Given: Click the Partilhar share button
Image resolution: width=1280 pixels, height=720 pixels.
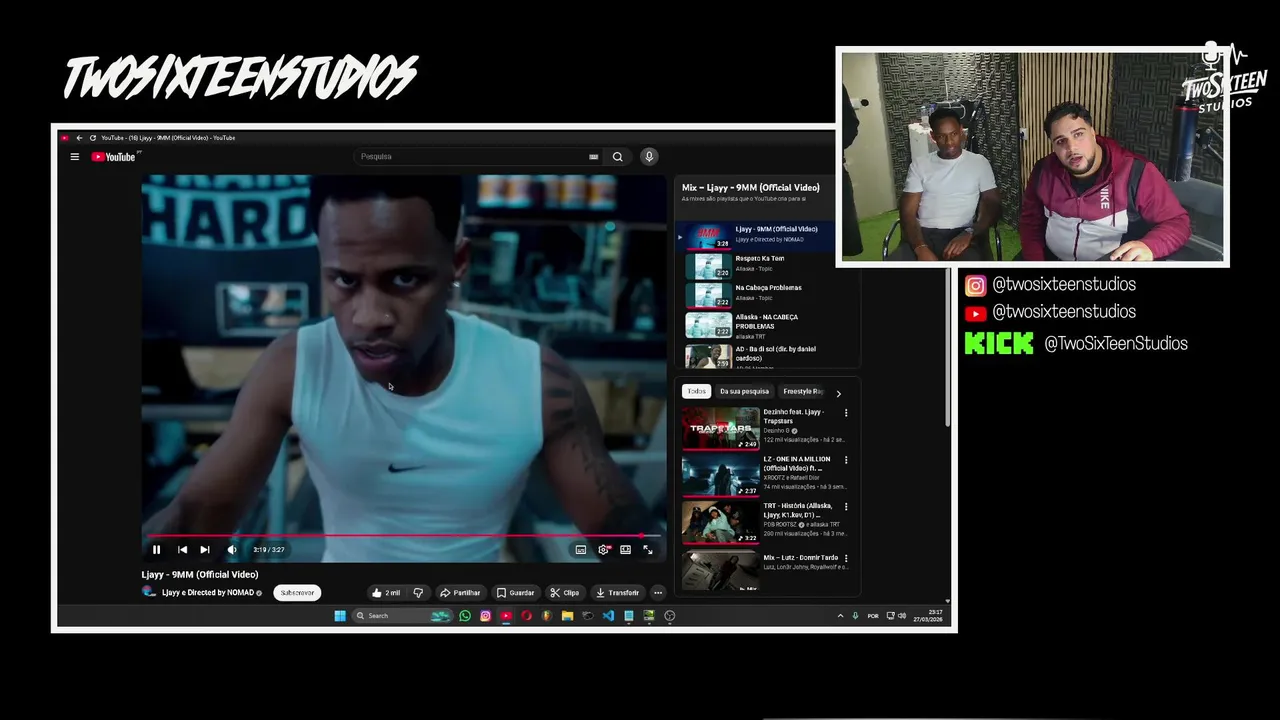Looking at the screenshot, I should [x=460, y=593].
